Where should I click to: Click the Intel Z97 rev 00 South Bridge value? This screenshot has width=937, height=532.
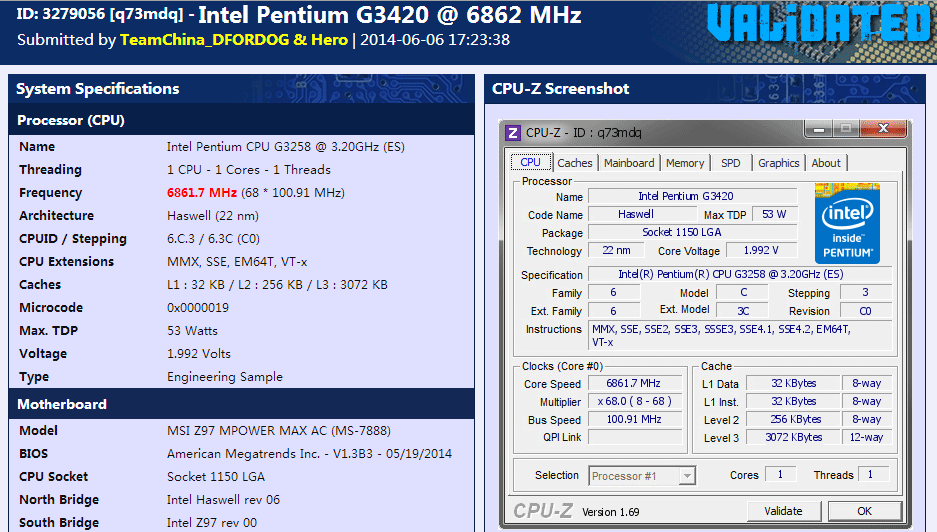[212, 522]
